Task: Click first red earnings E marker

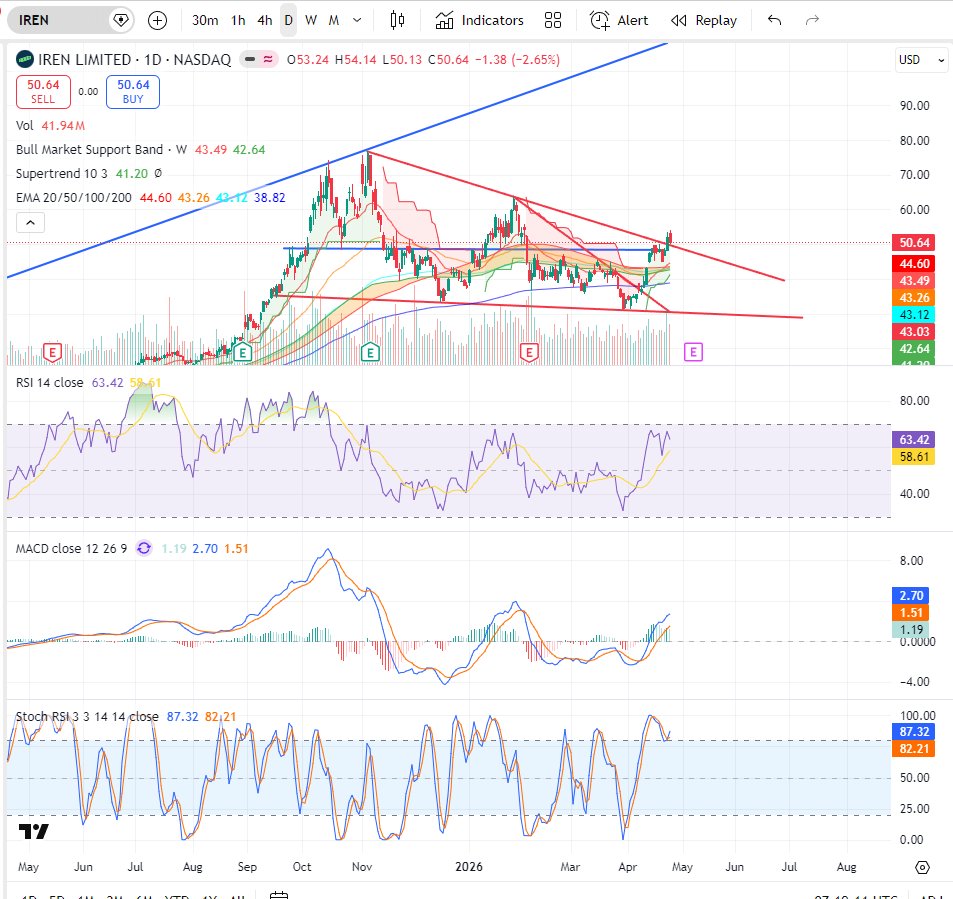Action: [53, 352]
